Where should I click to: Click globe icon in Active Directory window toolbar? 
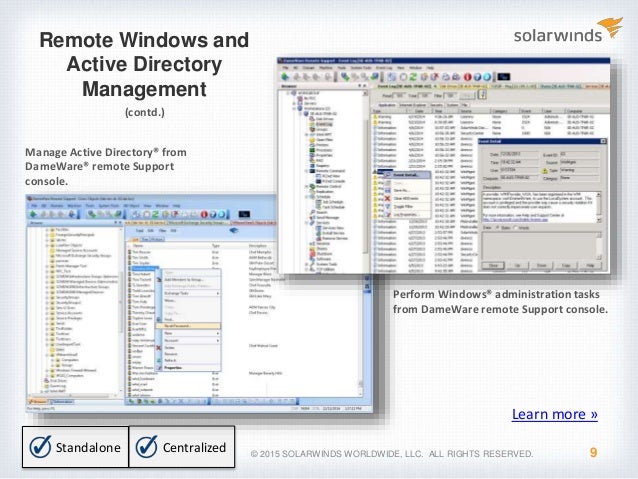click(222, 214)
